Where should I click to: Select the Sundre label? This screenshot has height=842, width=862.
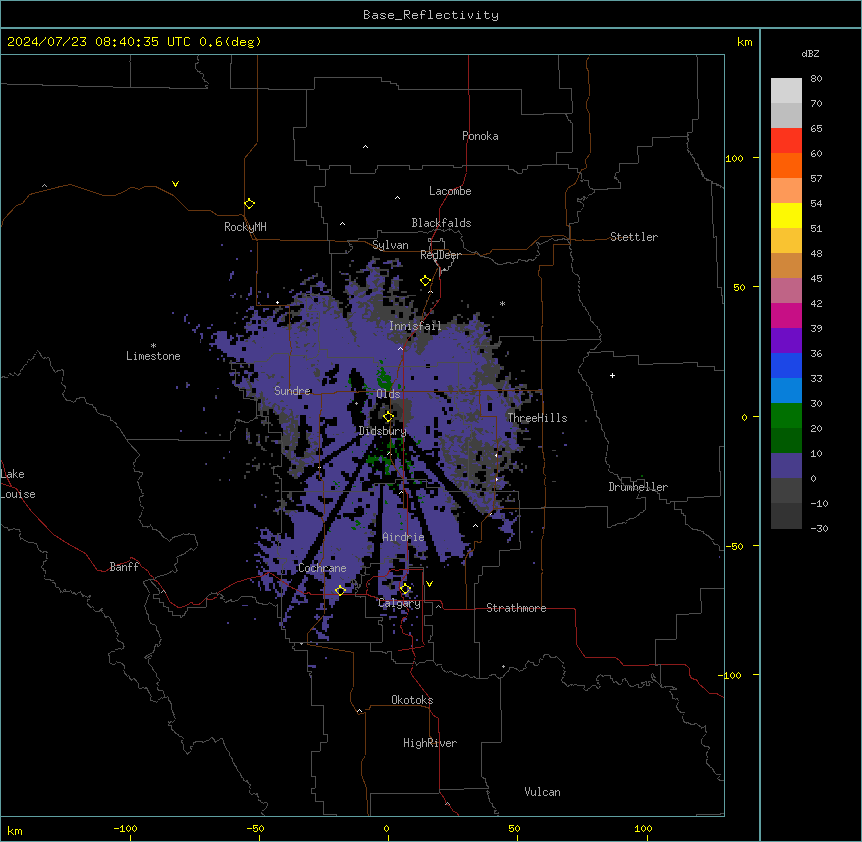292,391
